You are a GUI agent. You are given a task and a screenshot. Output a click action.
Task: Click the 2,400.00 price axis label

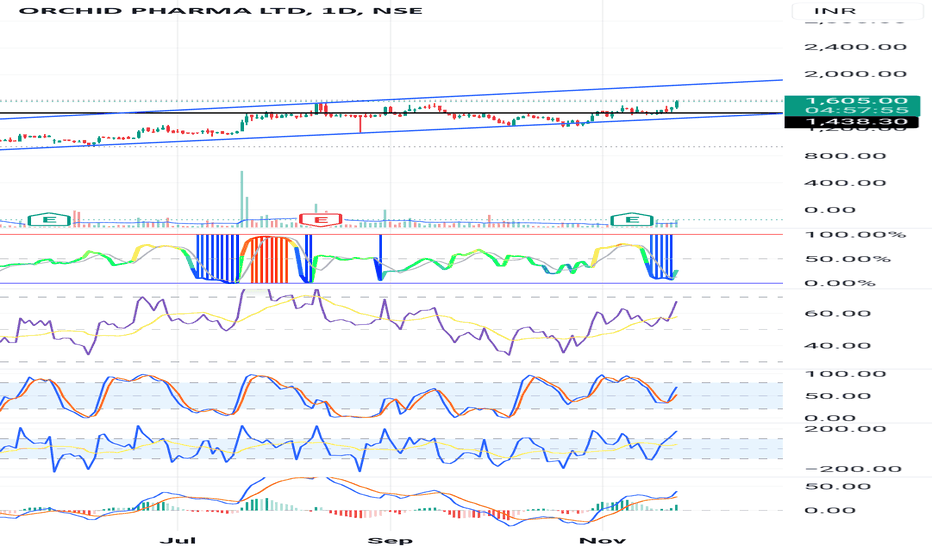pyautogui.click(x=855, y=47)
